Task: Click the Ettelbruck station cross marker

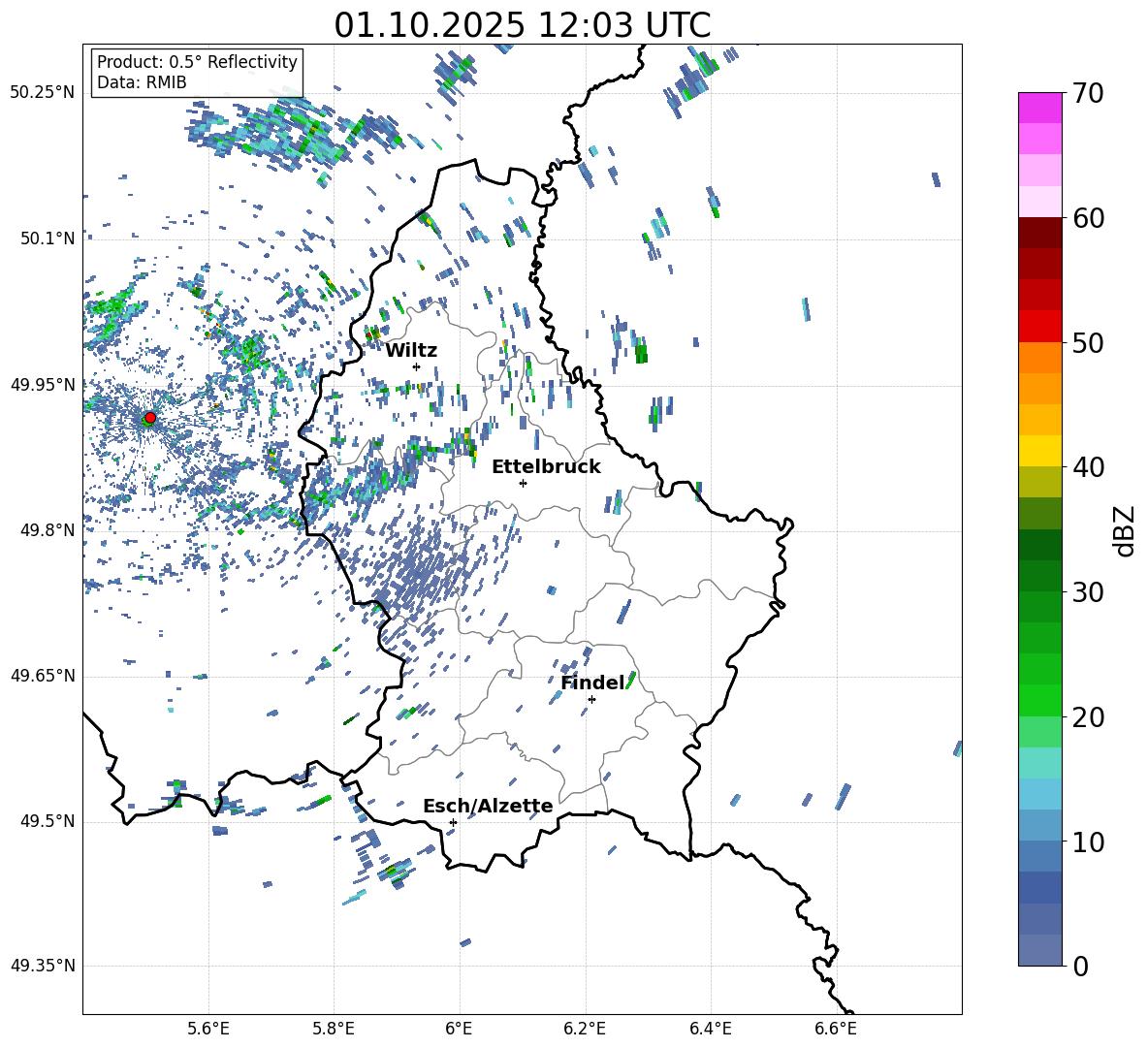Action: tap(523, 483)
